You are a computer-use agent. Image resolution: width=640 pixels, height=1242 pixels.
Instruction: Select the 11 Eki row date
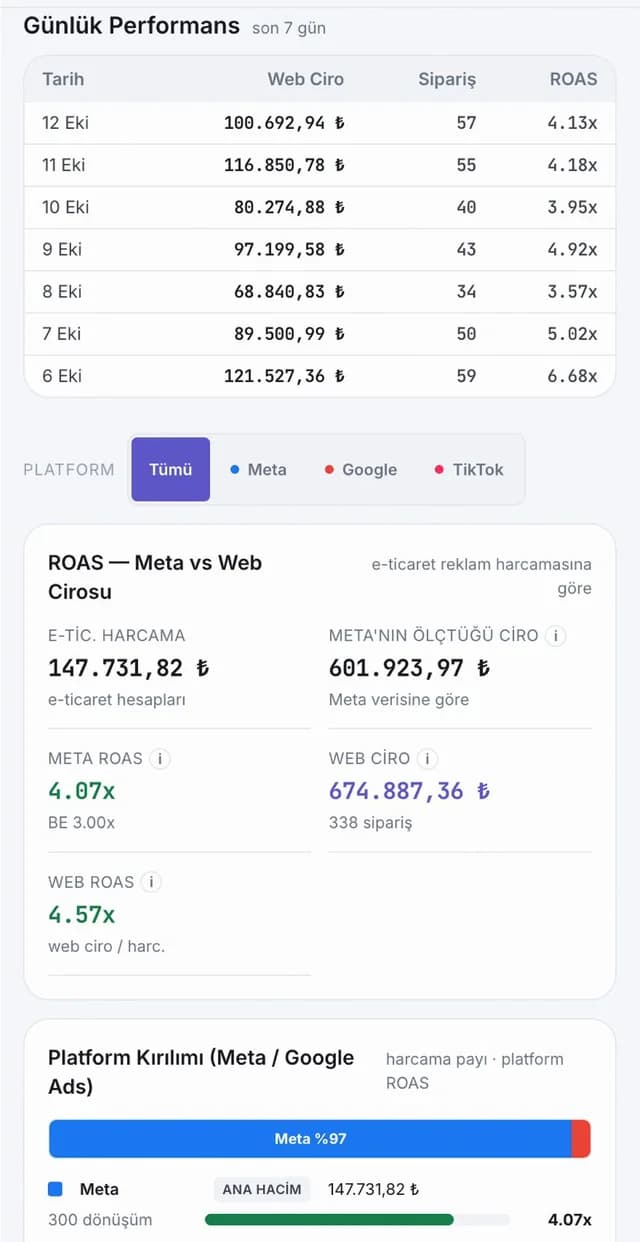click(64, 165)
